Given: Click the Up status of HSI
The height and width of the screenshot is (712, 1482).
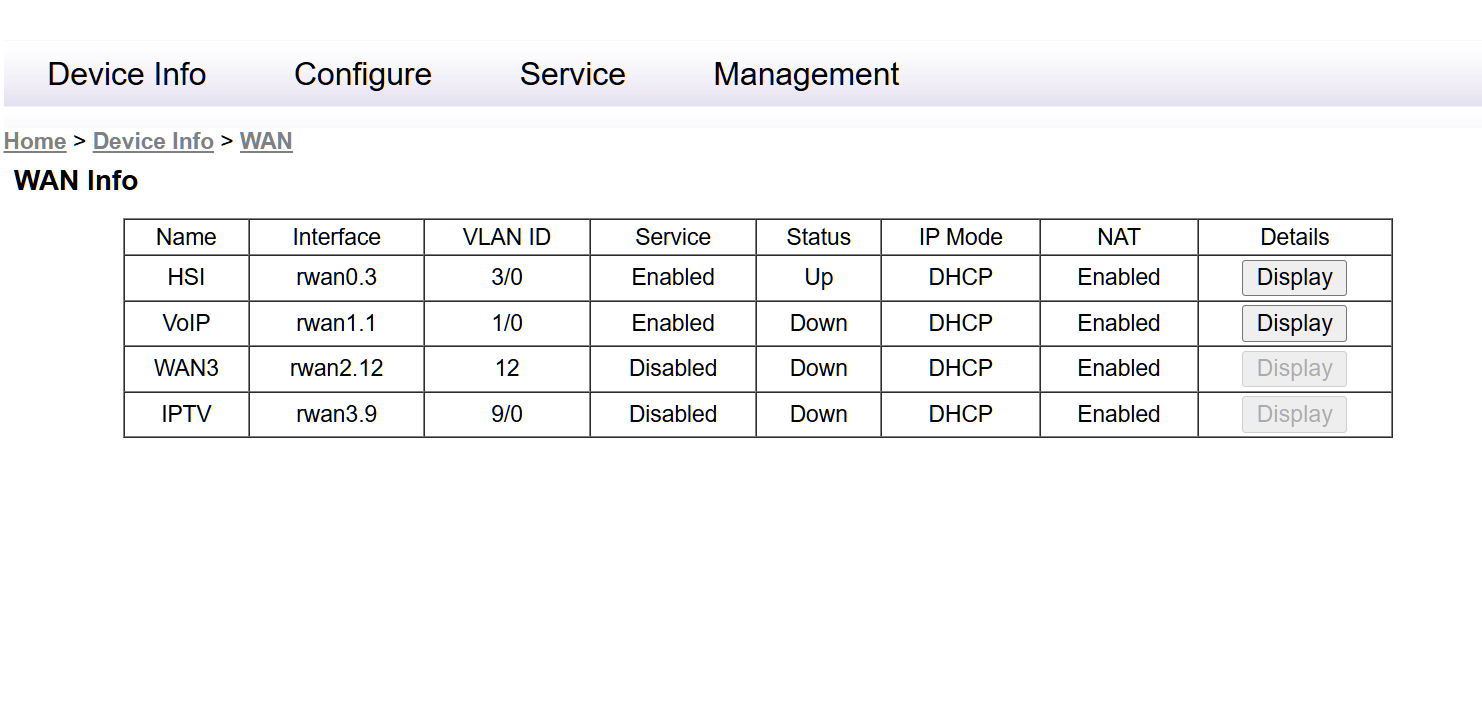Looking at the screenshot, I should [x=818, y=277].
